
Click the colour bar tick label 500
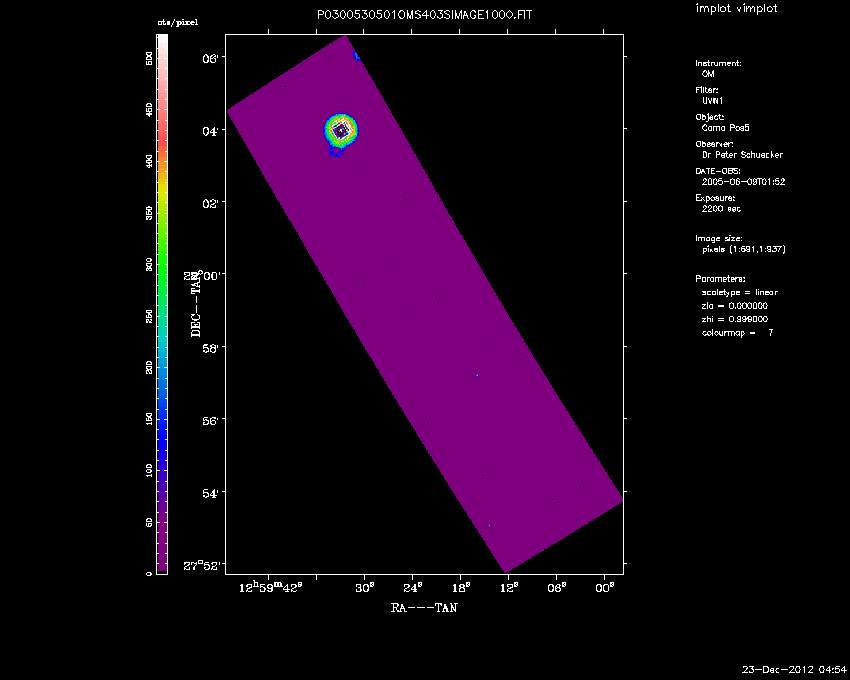149,59
